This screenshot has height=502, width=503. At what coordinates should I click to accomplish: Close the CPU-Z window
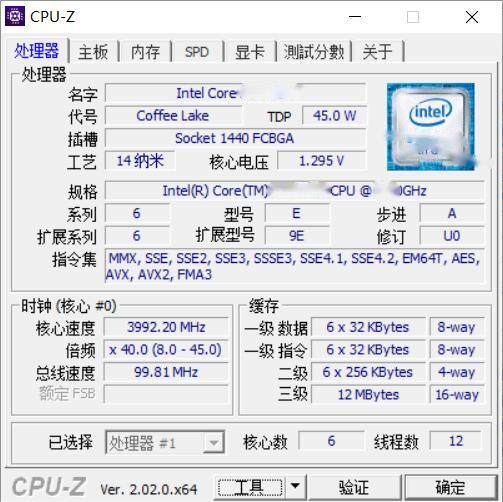click(472, 17)
